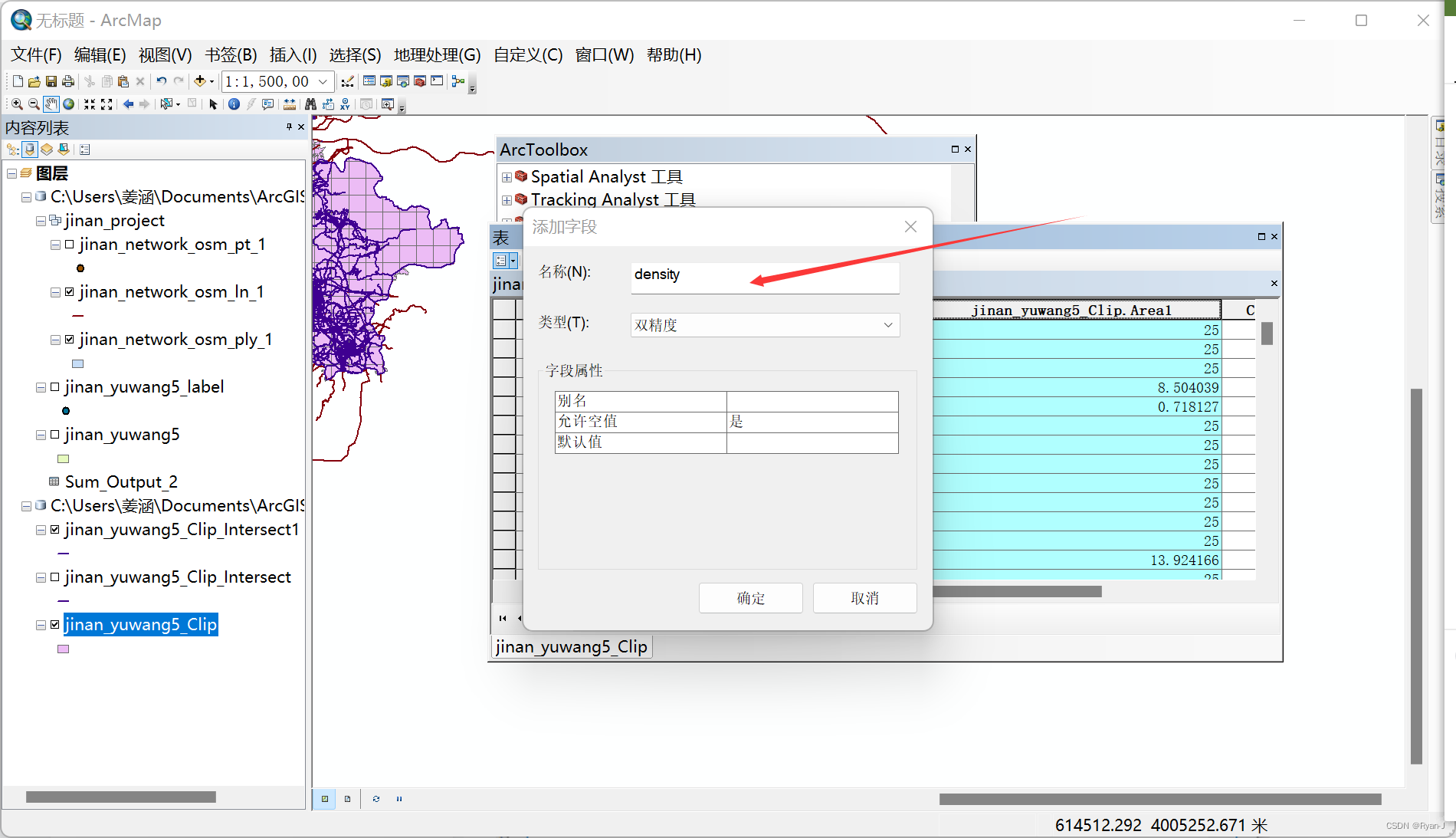
Task: Click jinan_yuwang5 green symbol swatch
Action: tap(64, 458)
